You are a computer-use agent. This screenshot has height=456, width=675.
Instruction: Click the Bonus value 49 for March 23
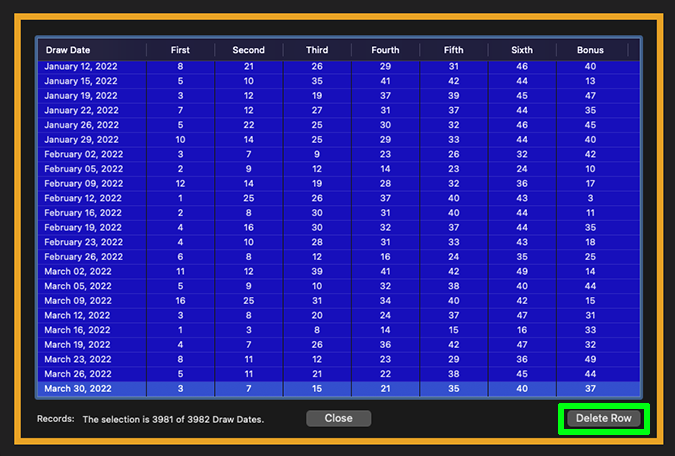(x=590, y=359)
